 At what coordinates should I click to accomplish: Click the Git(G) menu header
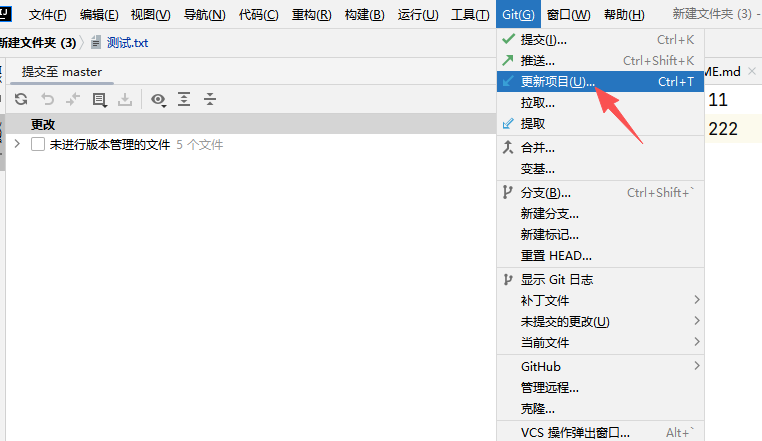point(518,15)
